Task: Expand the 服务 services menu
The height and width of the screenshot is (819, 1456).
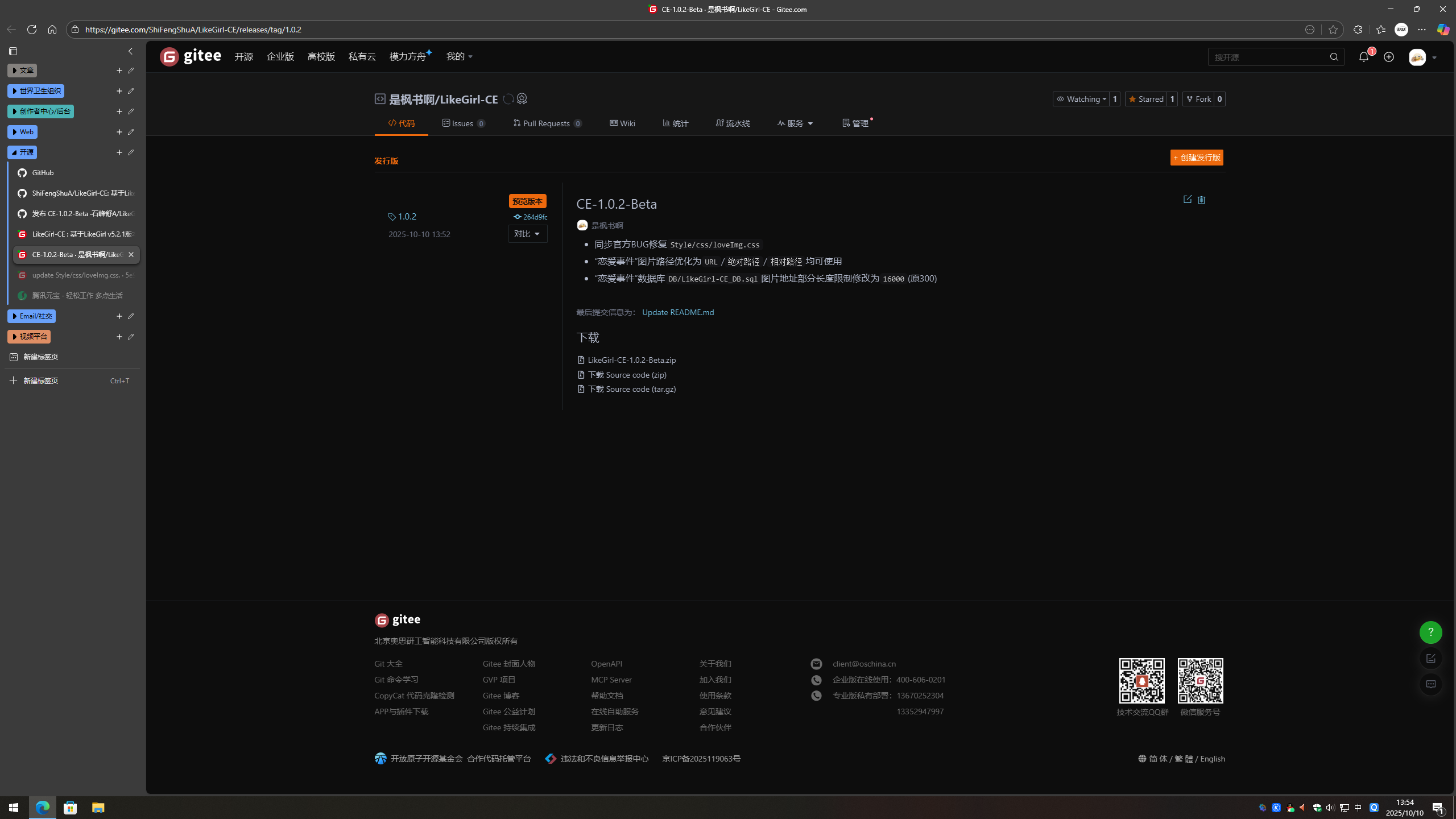Action: click(x=795, y=123)
